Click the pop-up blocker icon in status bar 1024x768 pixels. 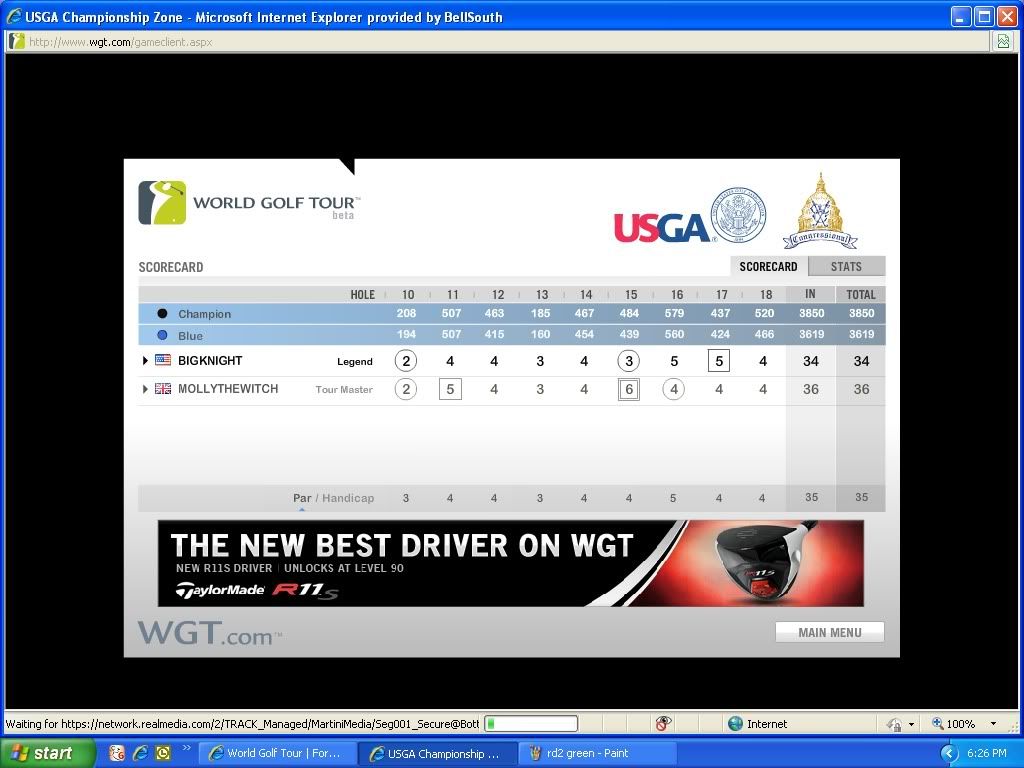[x=663, y=724]
